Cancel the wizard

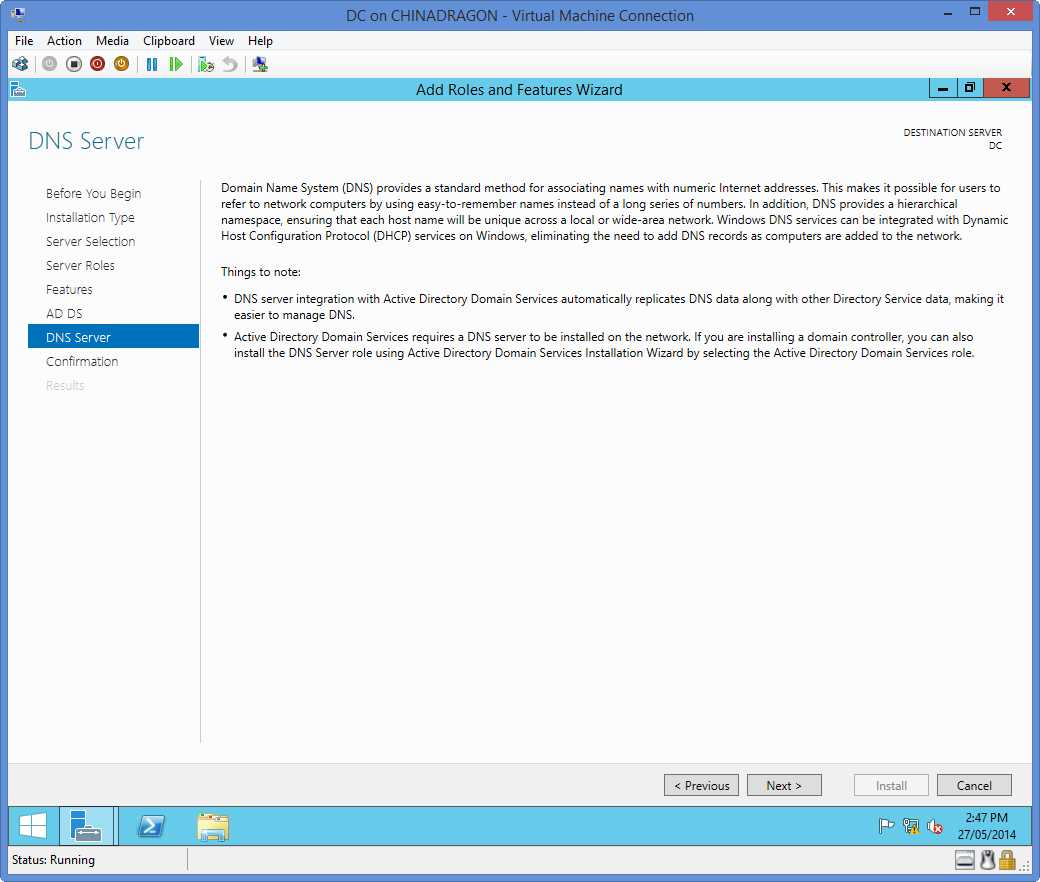coord(974,785)
